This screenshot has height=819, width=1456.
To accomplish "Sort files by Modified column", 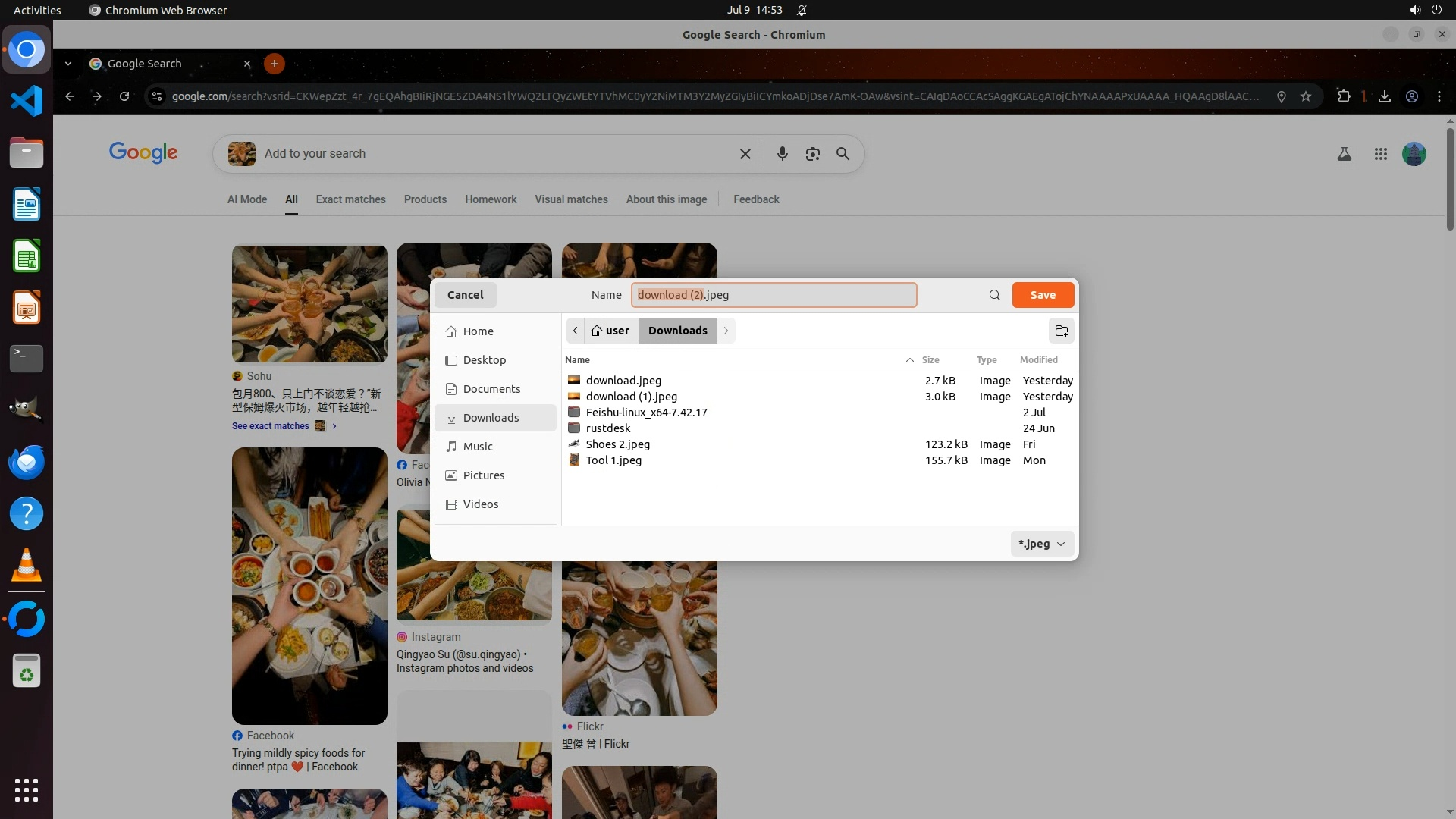I will coord(1038,360).
